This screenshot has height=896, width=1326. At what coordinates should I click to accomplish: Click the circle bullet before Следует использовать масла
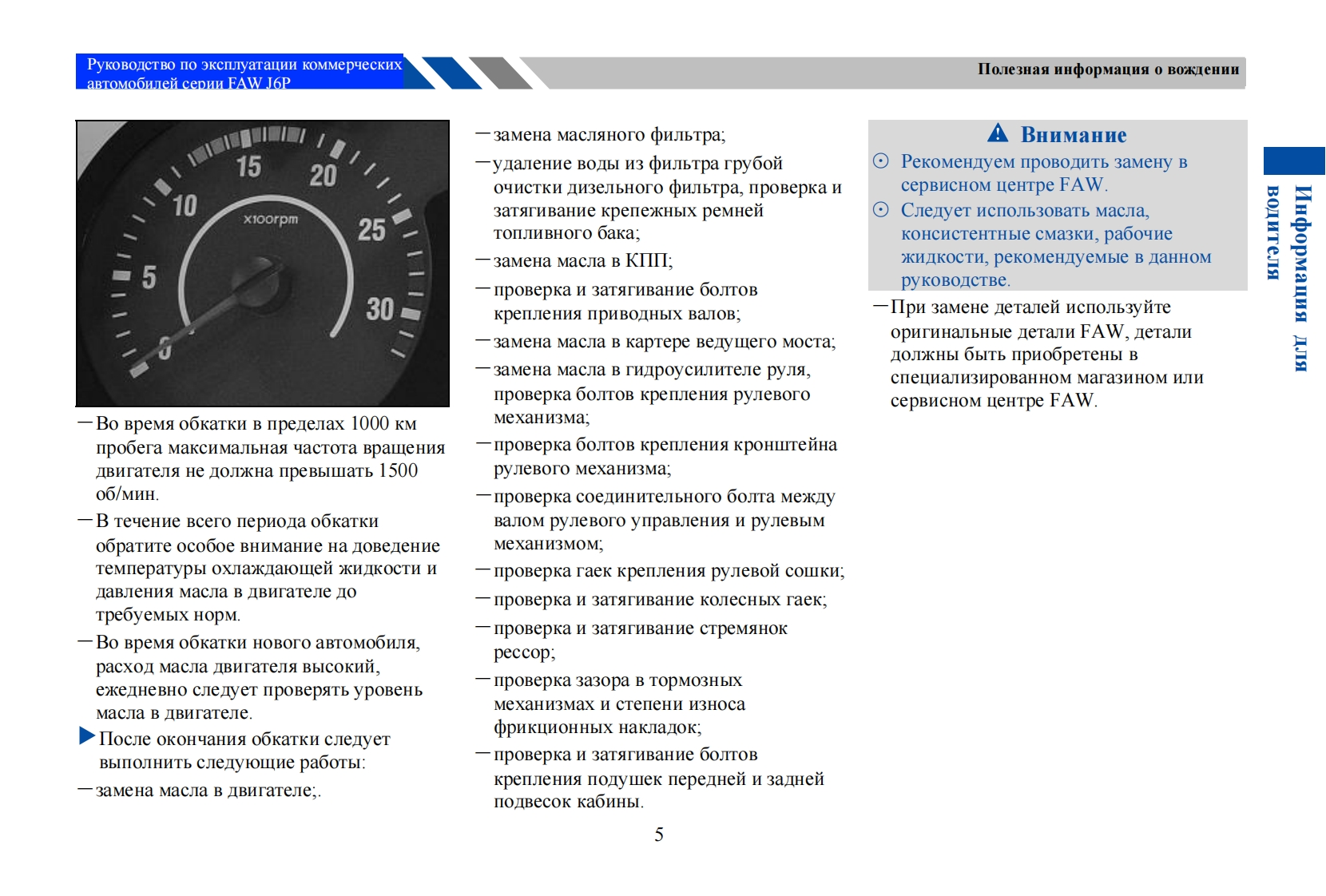(880, 210)
